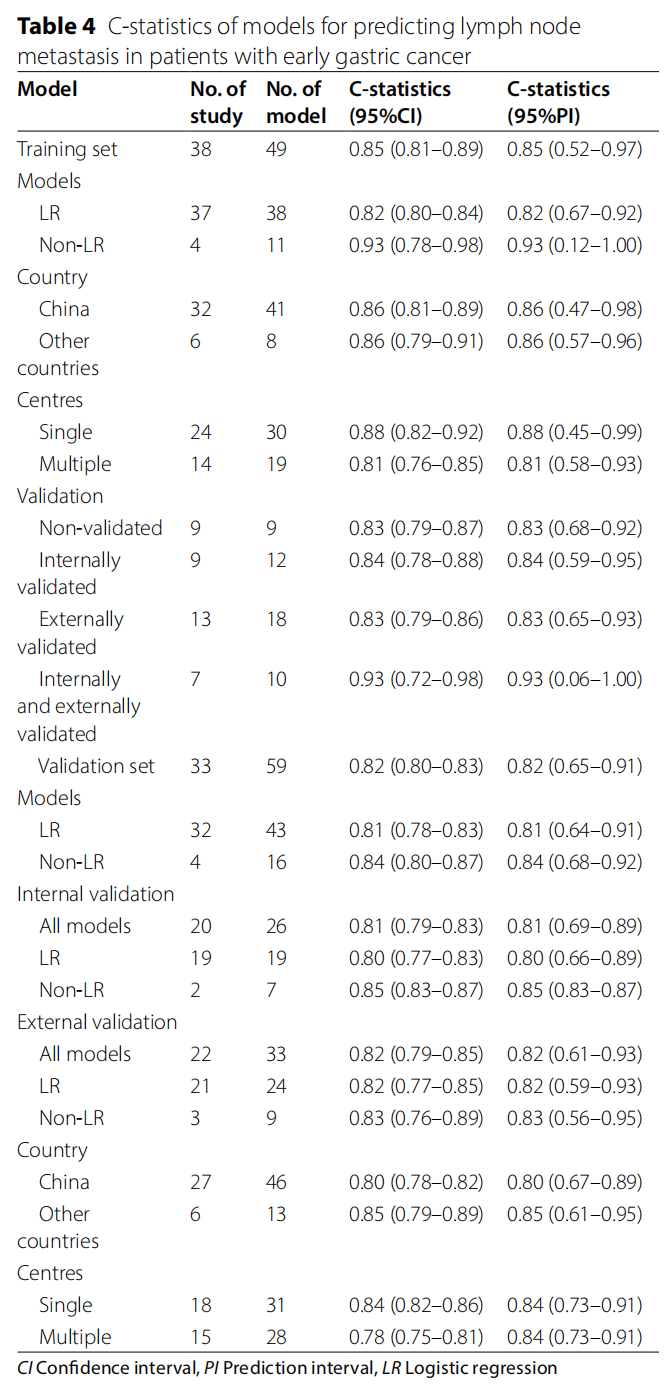Click the No. of model column header
The image size is (669, 1391).
(x=295, y=102)
